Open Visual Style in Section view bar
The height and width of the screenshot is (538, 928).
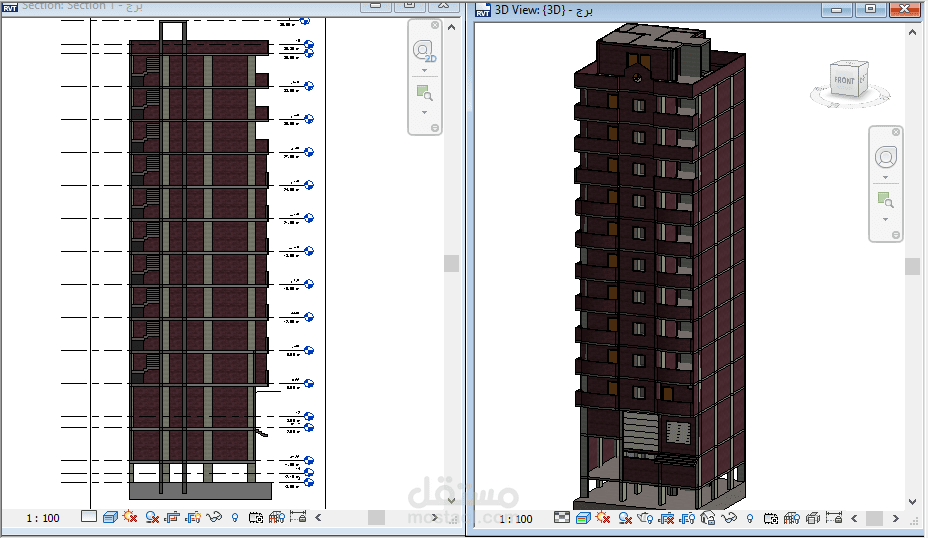110,517
